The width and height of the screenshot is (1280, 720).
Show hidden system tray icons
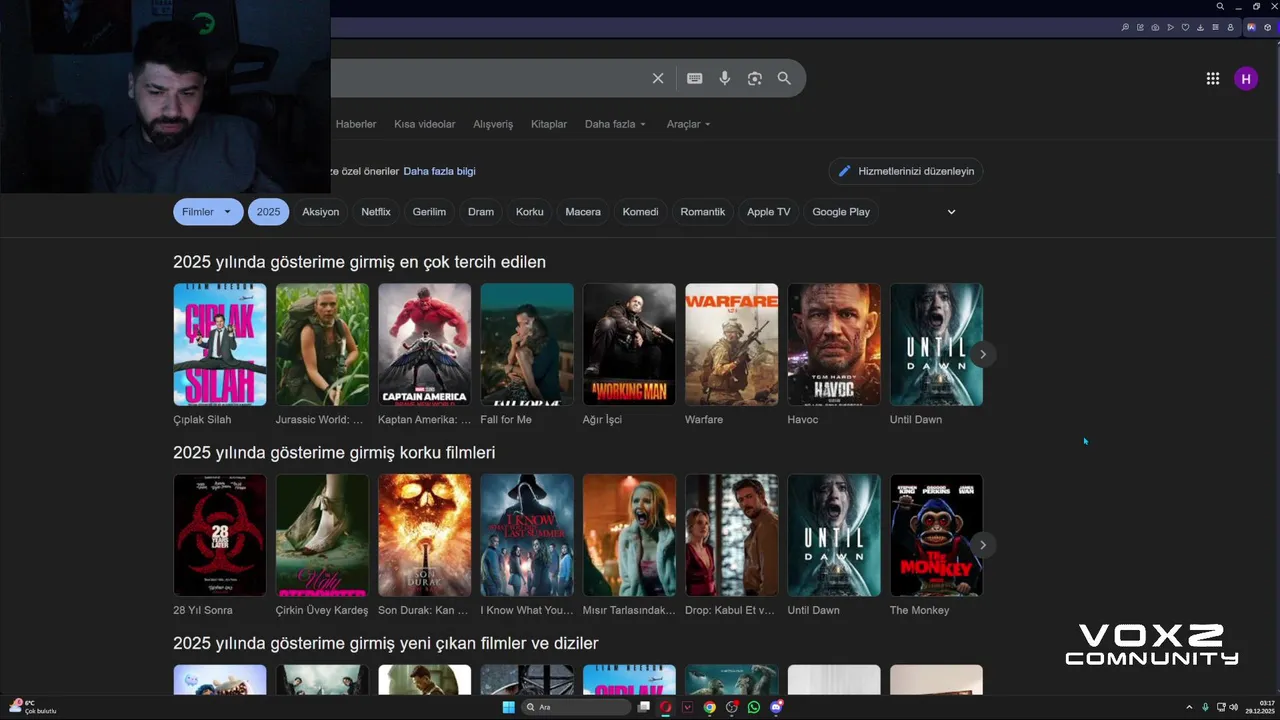pos(1189,707)
